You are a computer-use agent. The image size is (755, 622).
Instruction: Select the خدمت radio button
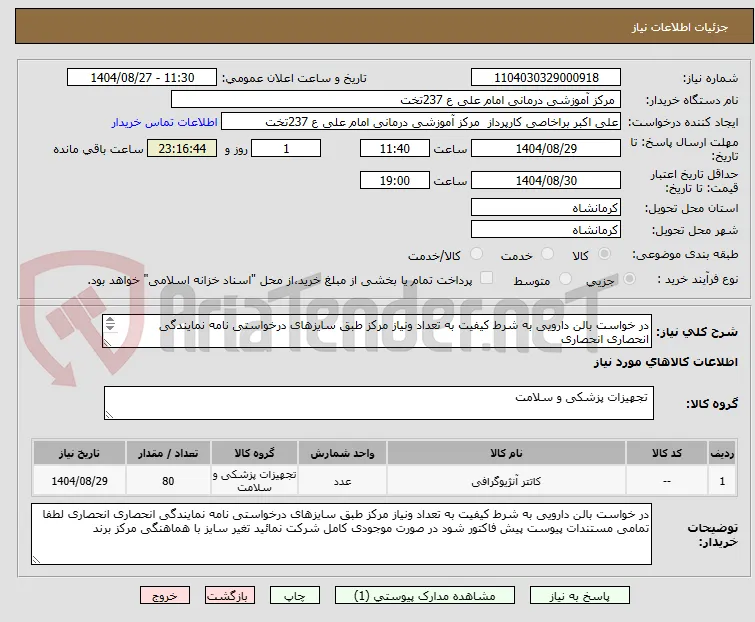click(x=547, y=254)
